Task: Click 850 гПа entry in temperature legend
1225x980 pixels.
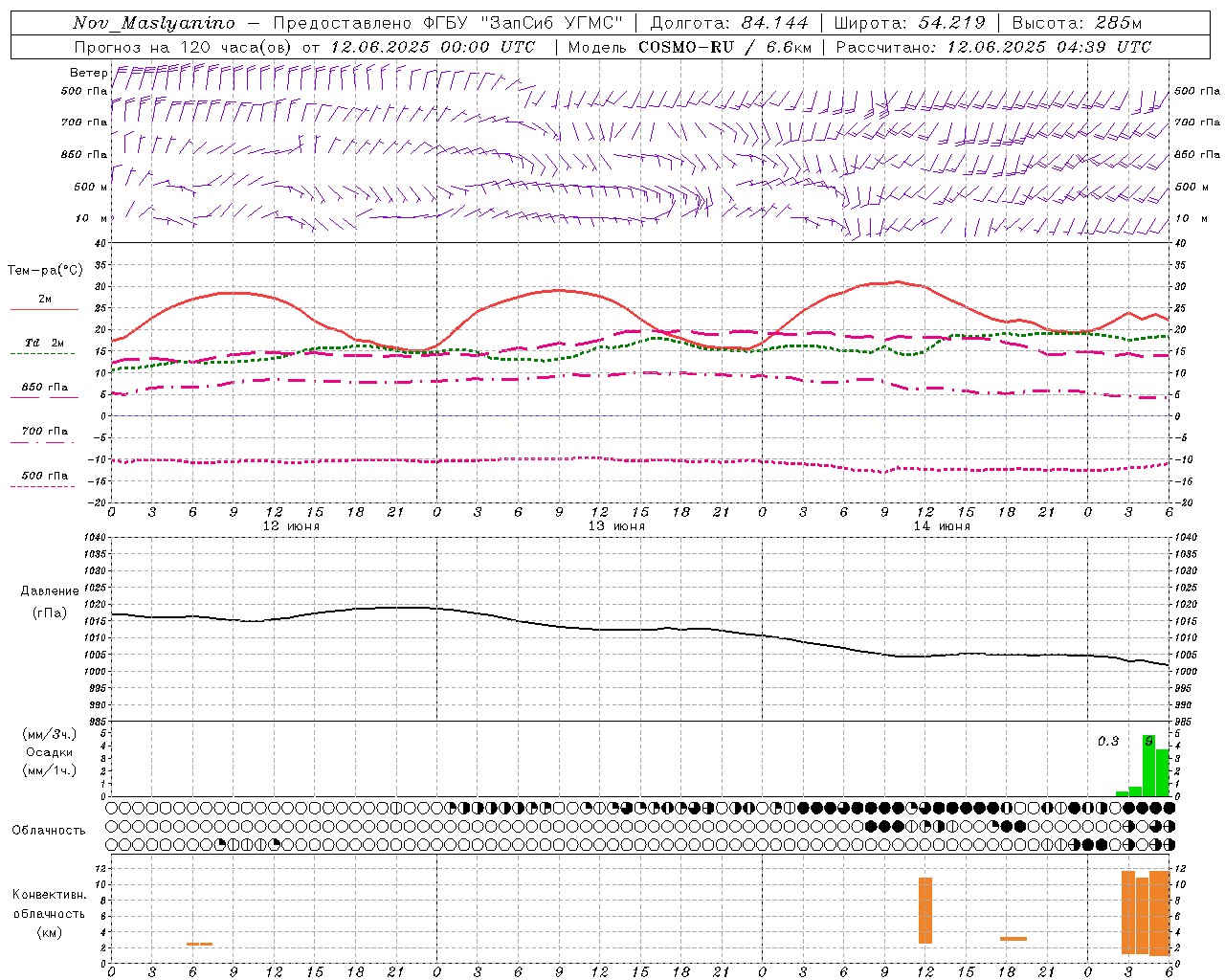Action: (x=44, y=388)
